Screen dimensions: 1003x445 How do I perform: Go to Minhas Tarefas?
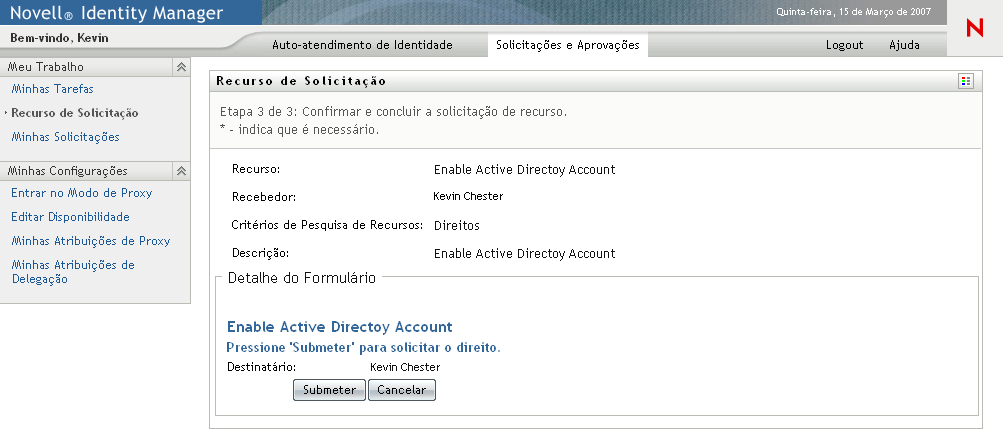[45, 89]
